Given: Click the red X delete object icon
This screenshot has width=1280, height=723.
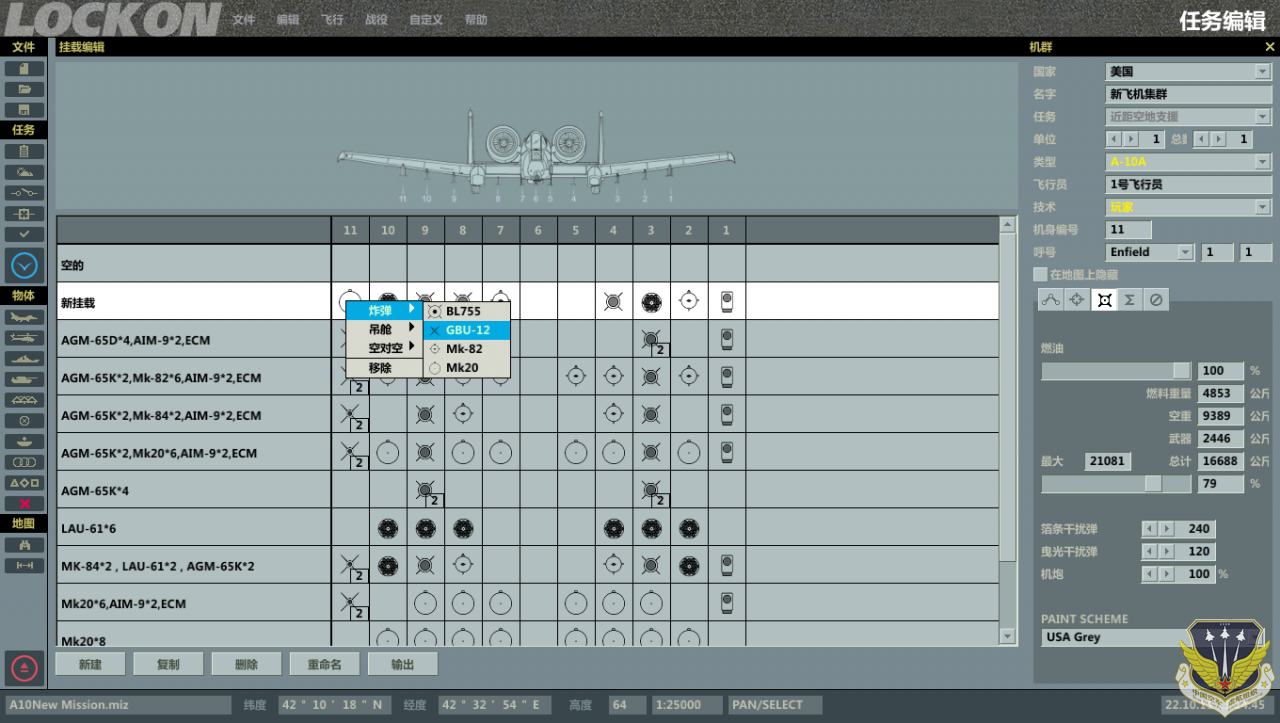Looking at the screenshot, I should click(24, 503).
